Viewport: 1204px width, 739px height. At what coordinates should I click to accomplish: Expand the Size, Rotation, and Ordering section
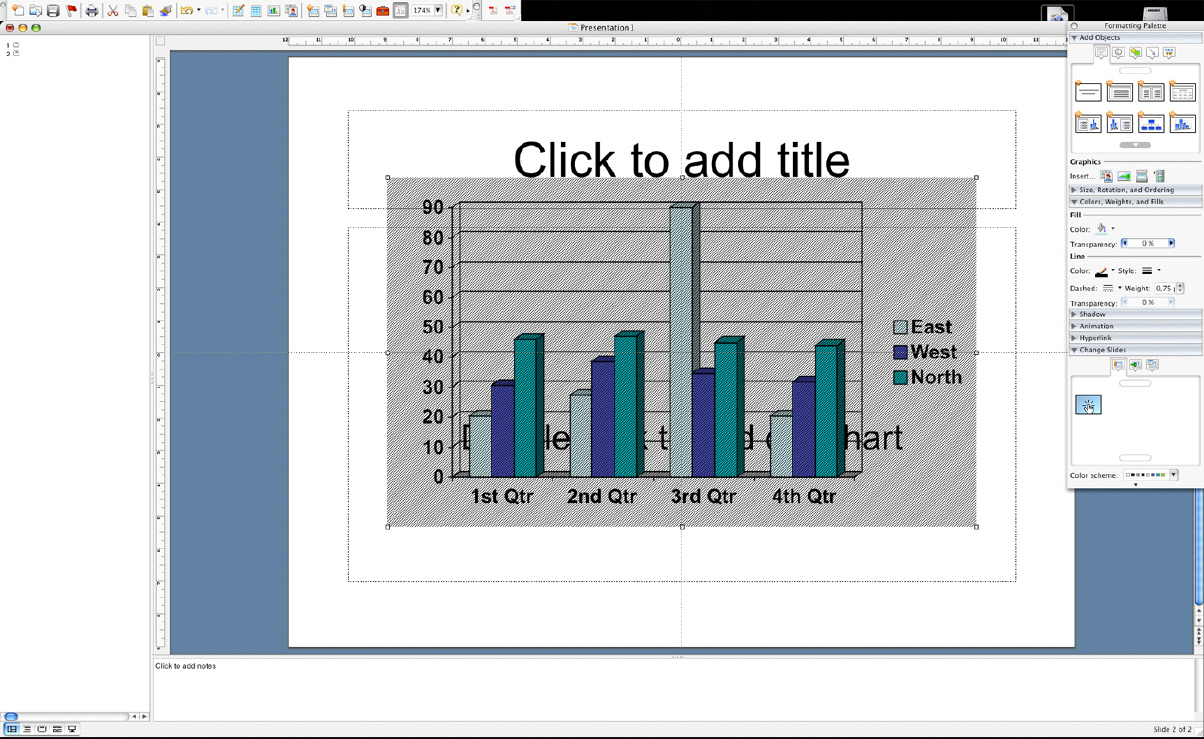coord(1075,190)
